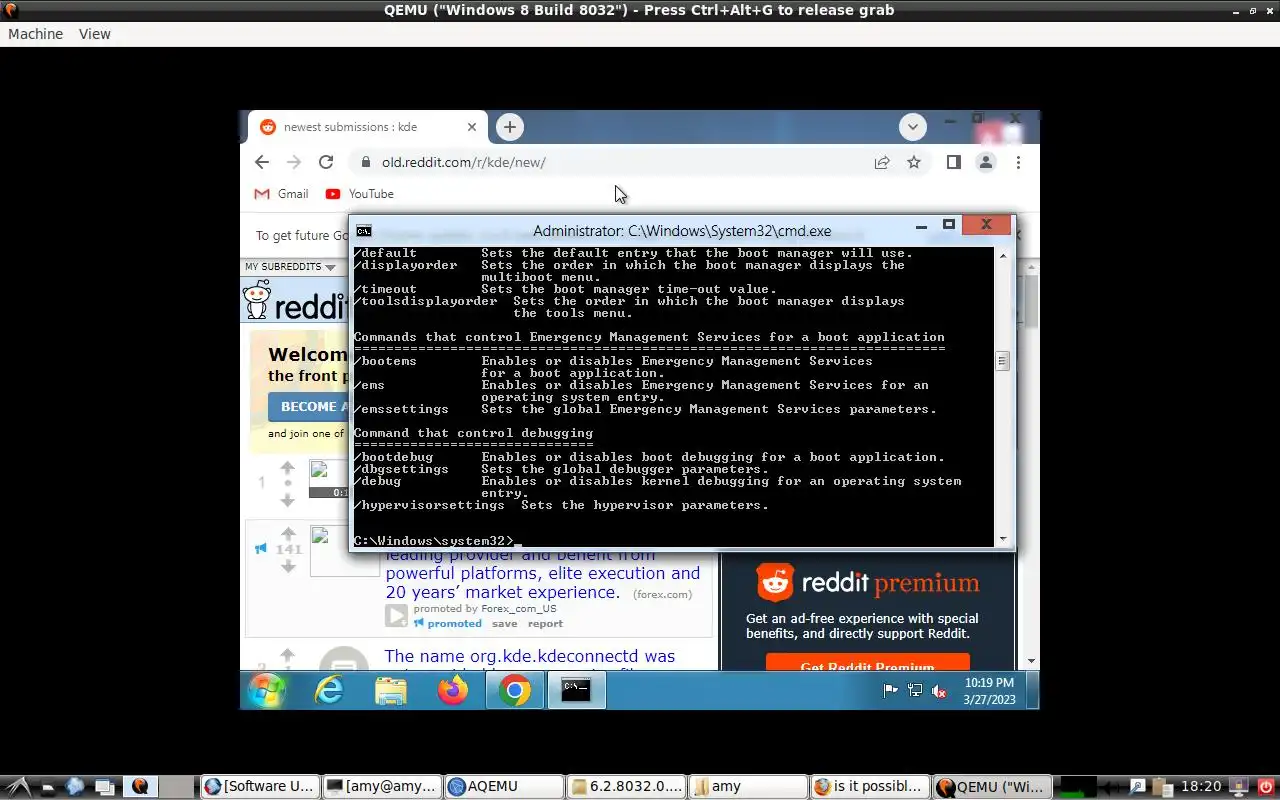
Task: Click the Get Reddit Premium button
Action: pos(867,663)
